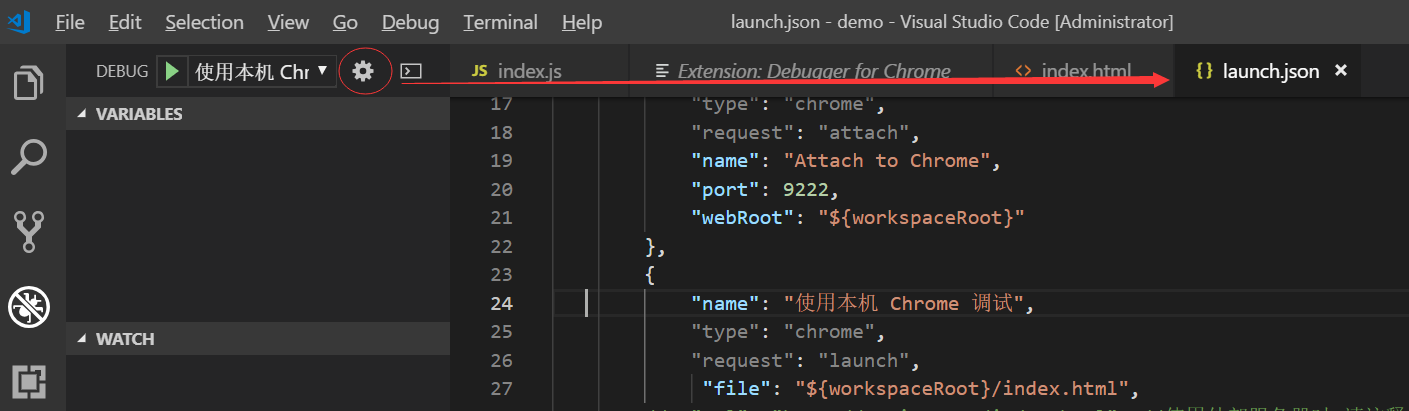This screenshot has height=411, width=1409.
Task: Click the "launch" request value
Action: click(x=863, y=360)
